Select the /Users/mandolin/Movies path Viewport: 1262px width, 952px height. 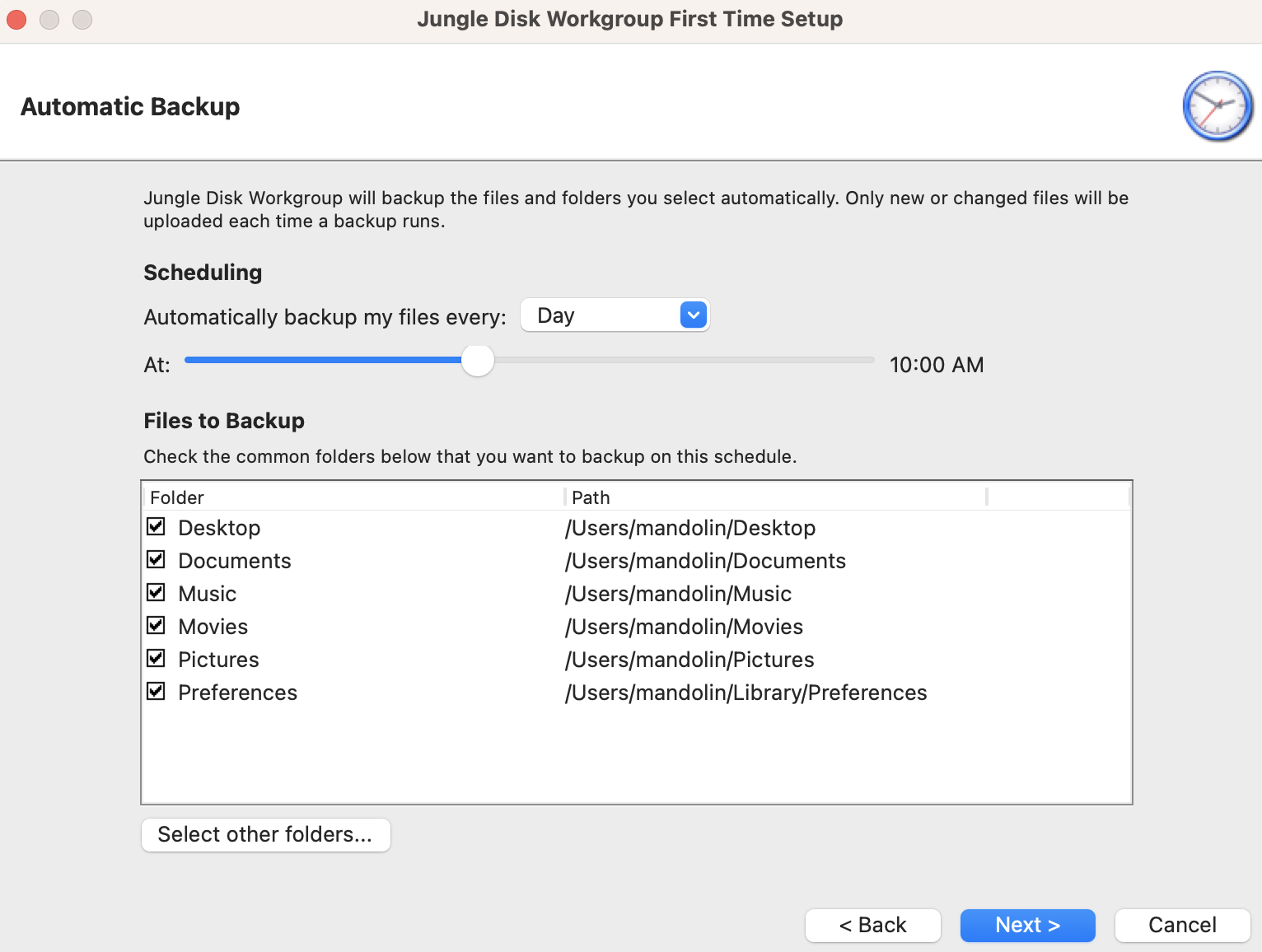(684, 627)
